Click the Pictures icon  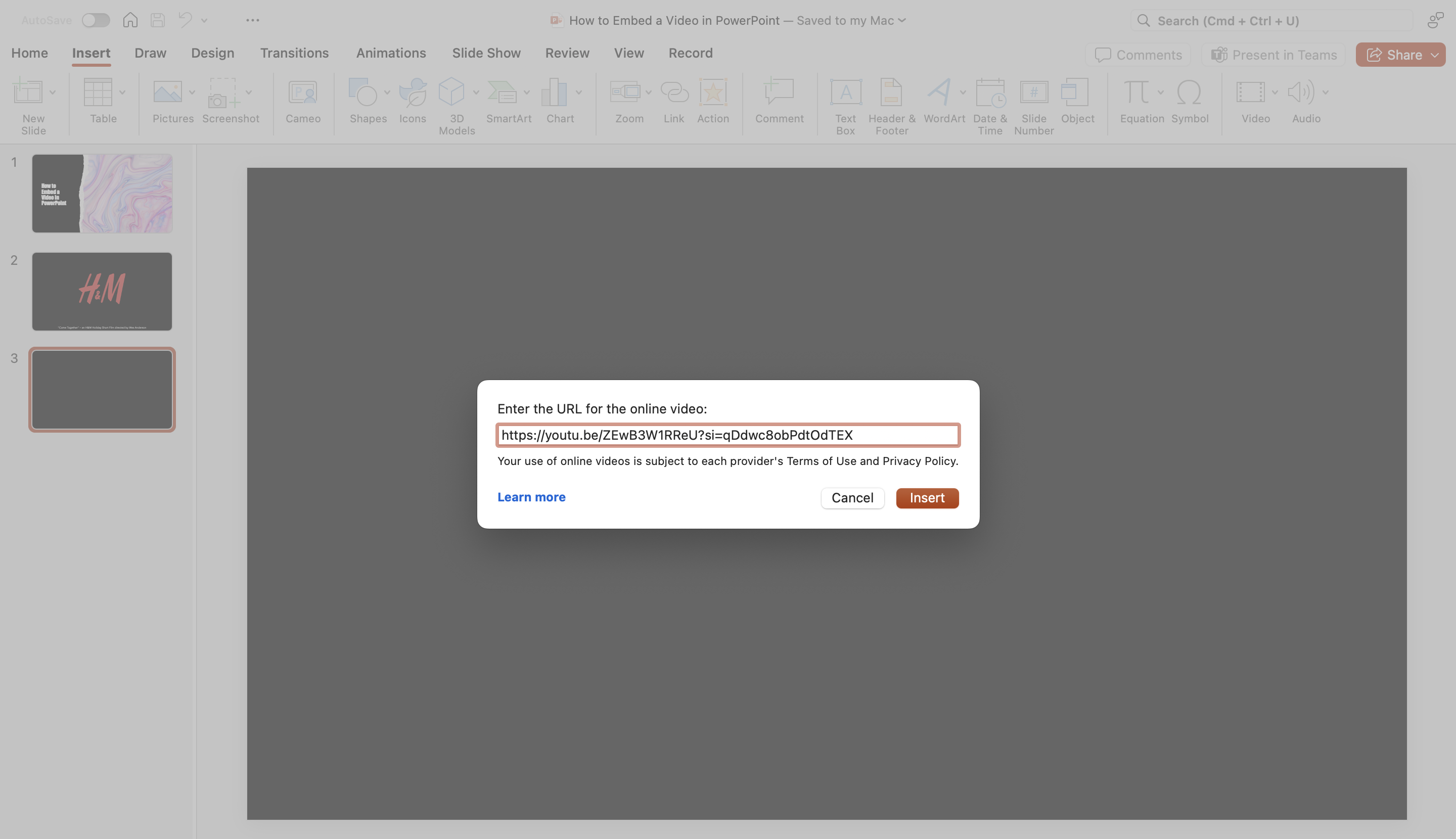[x=168, y=91]
